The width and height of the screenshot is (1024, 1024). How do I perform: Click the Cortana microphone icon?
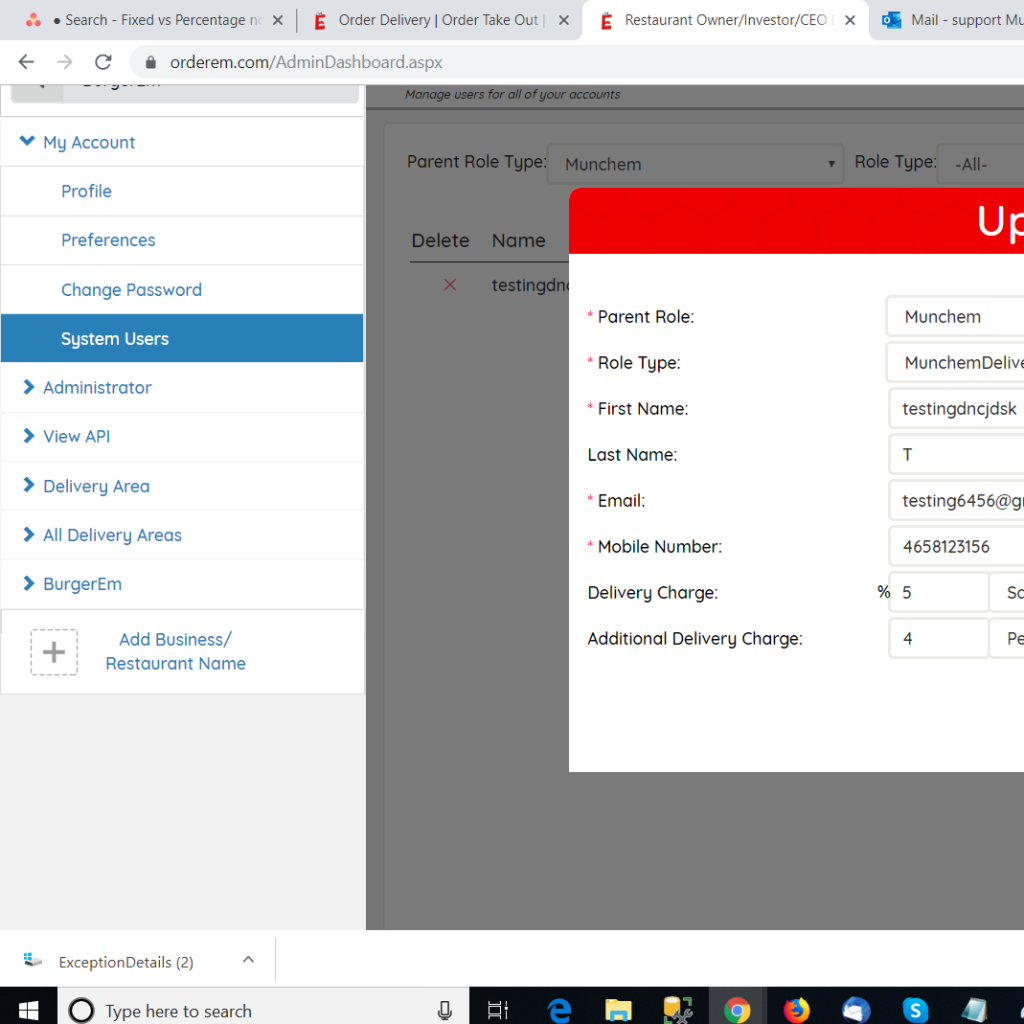tap(445, 1011)
